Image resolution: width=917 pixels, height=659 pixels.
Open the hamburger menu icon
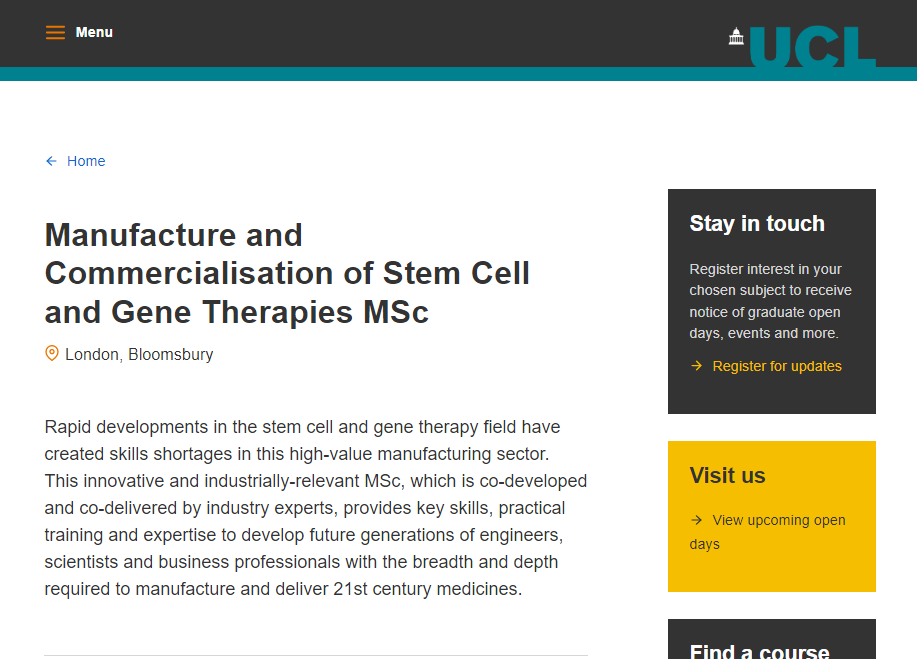click(x=55, y=33)
